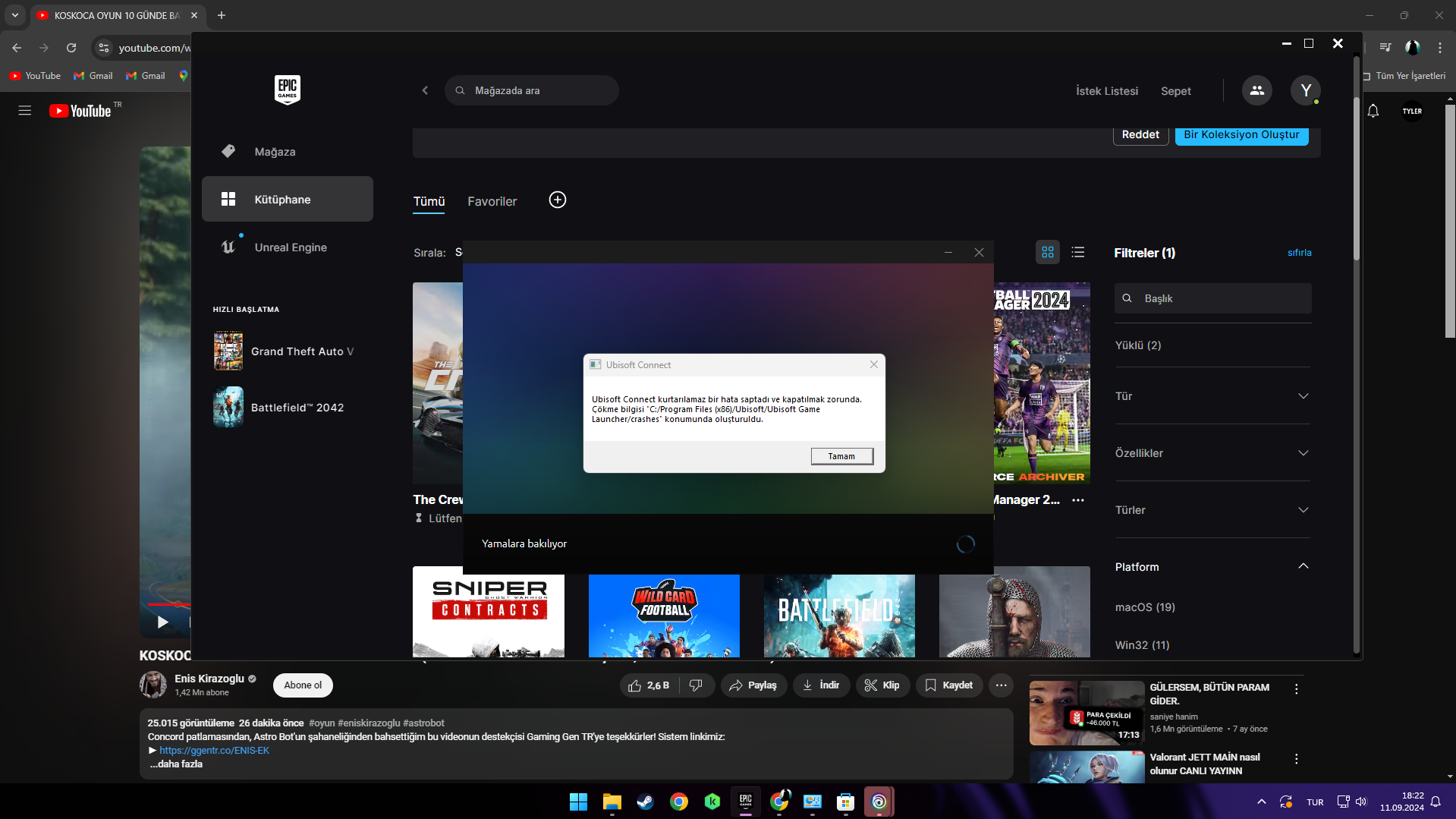This screenshot has height=819, width=1456.
Task: Reload the Chrome page
Action: click(x=71, y=48)
